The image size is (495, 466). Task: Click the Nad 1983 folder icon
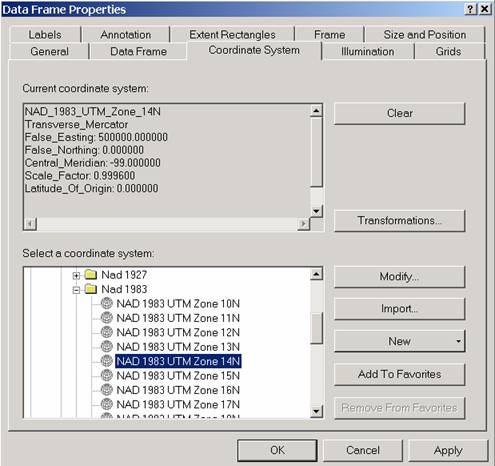pos(91,289)
